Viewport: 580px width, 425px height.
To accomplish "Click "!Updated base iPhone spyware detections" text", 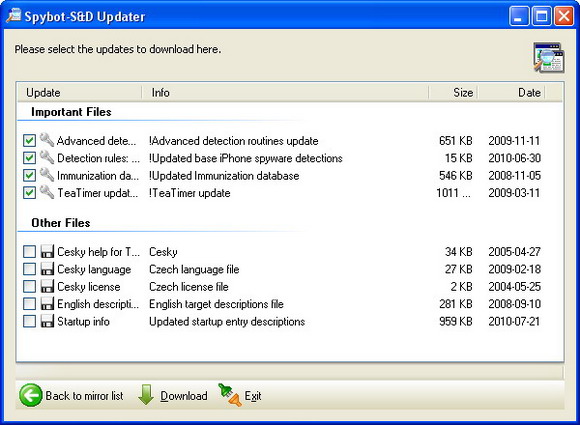I will point(246,158).
